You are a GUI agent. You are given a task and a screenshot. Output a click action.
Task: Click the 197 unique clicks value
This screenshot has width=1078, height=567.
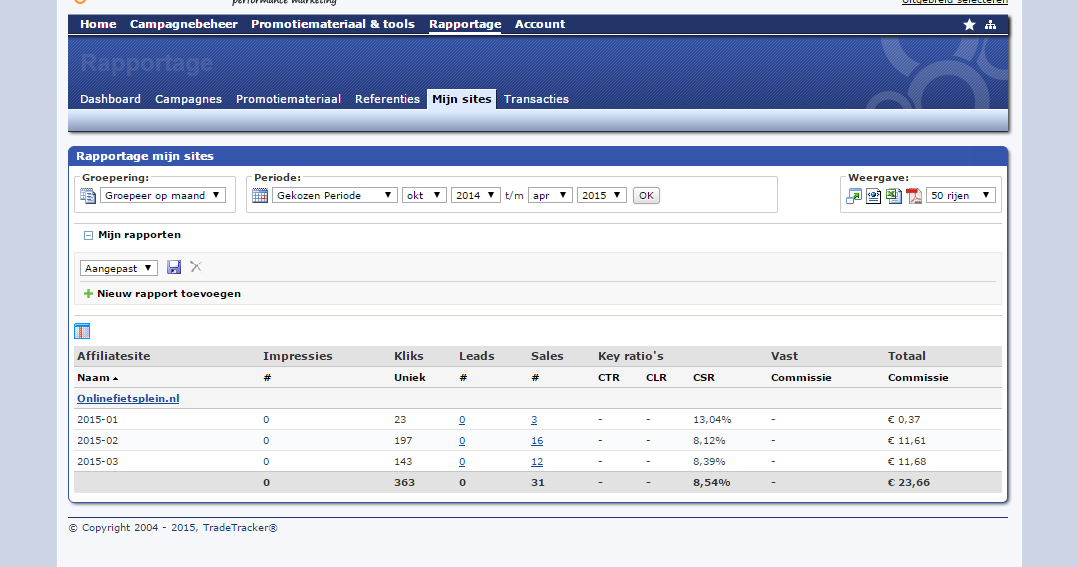[403, 441]
